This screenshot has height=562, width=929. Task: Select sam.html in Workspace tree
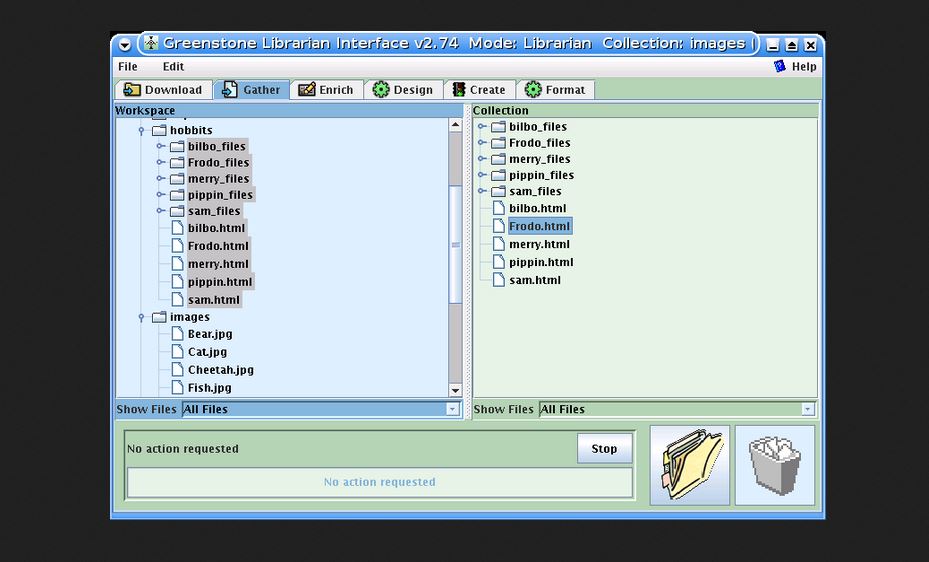click(x=214, y=300)
